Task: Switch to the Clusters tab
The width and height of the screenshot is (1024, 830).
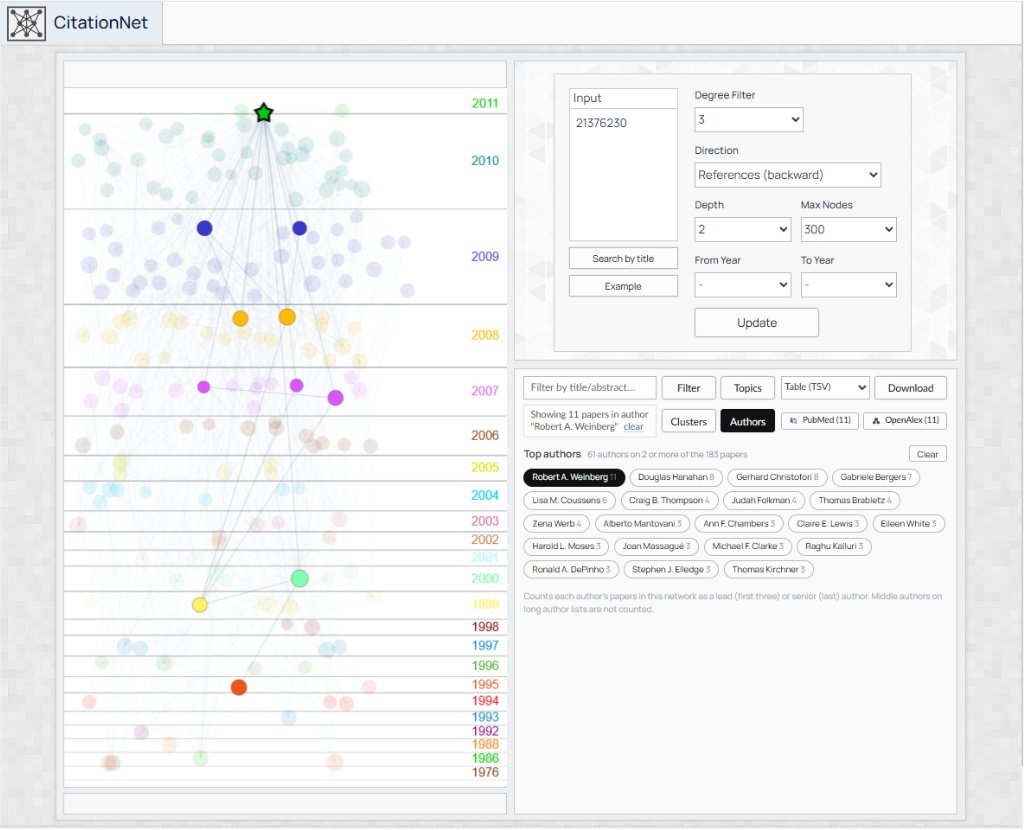Action: pos(688,421)
